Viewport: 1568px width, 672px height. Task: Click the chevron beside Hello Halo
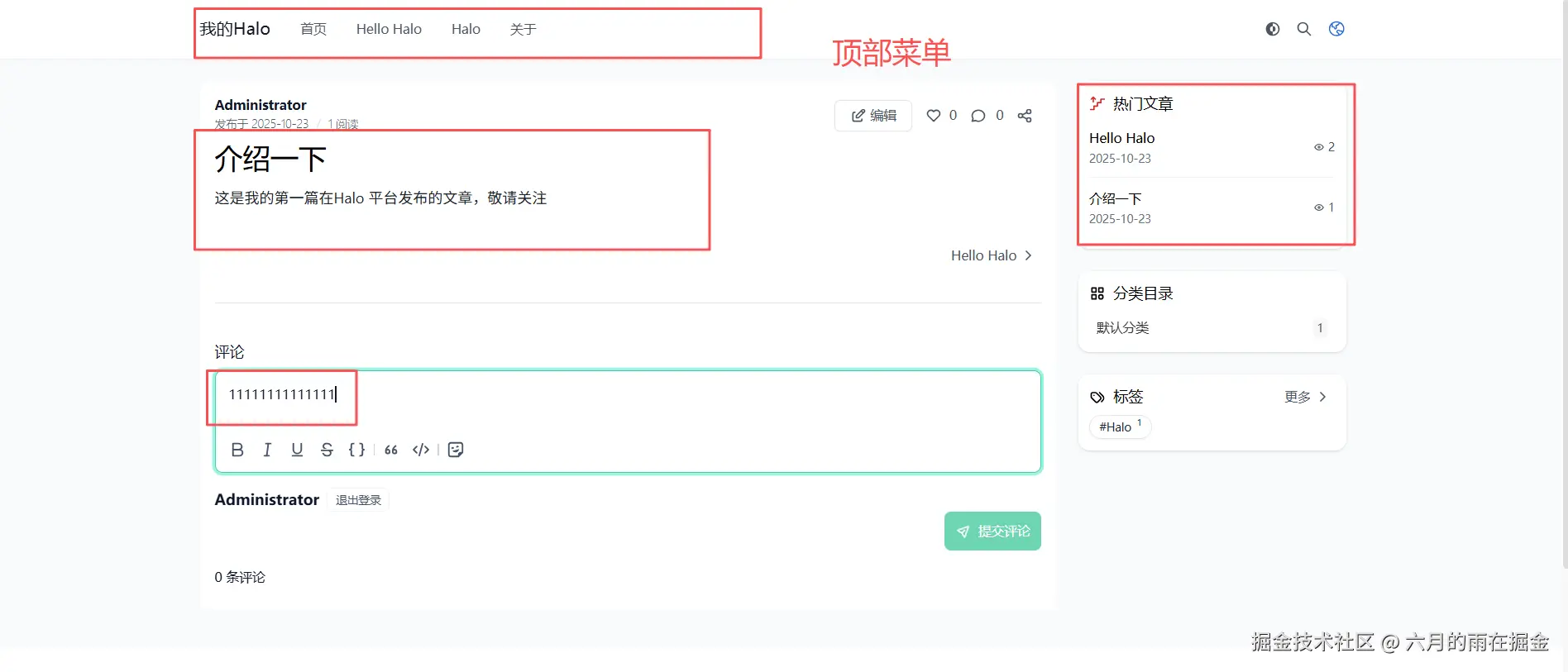(x=1028, y=255)
